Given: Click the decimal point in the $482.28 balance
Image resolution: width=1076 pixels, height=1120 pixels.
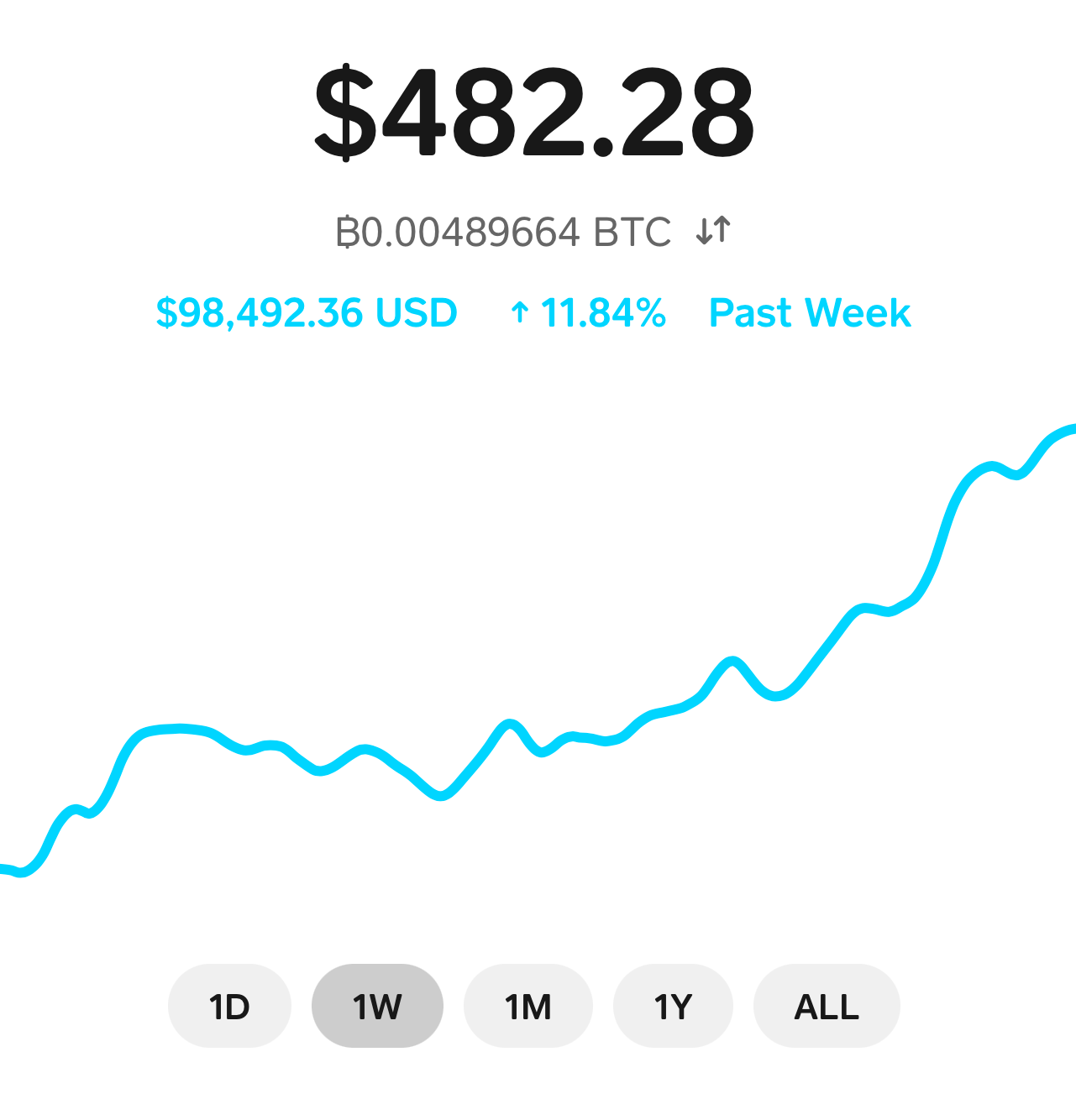Looking at the screenshot, I should [x=604, y=145].
